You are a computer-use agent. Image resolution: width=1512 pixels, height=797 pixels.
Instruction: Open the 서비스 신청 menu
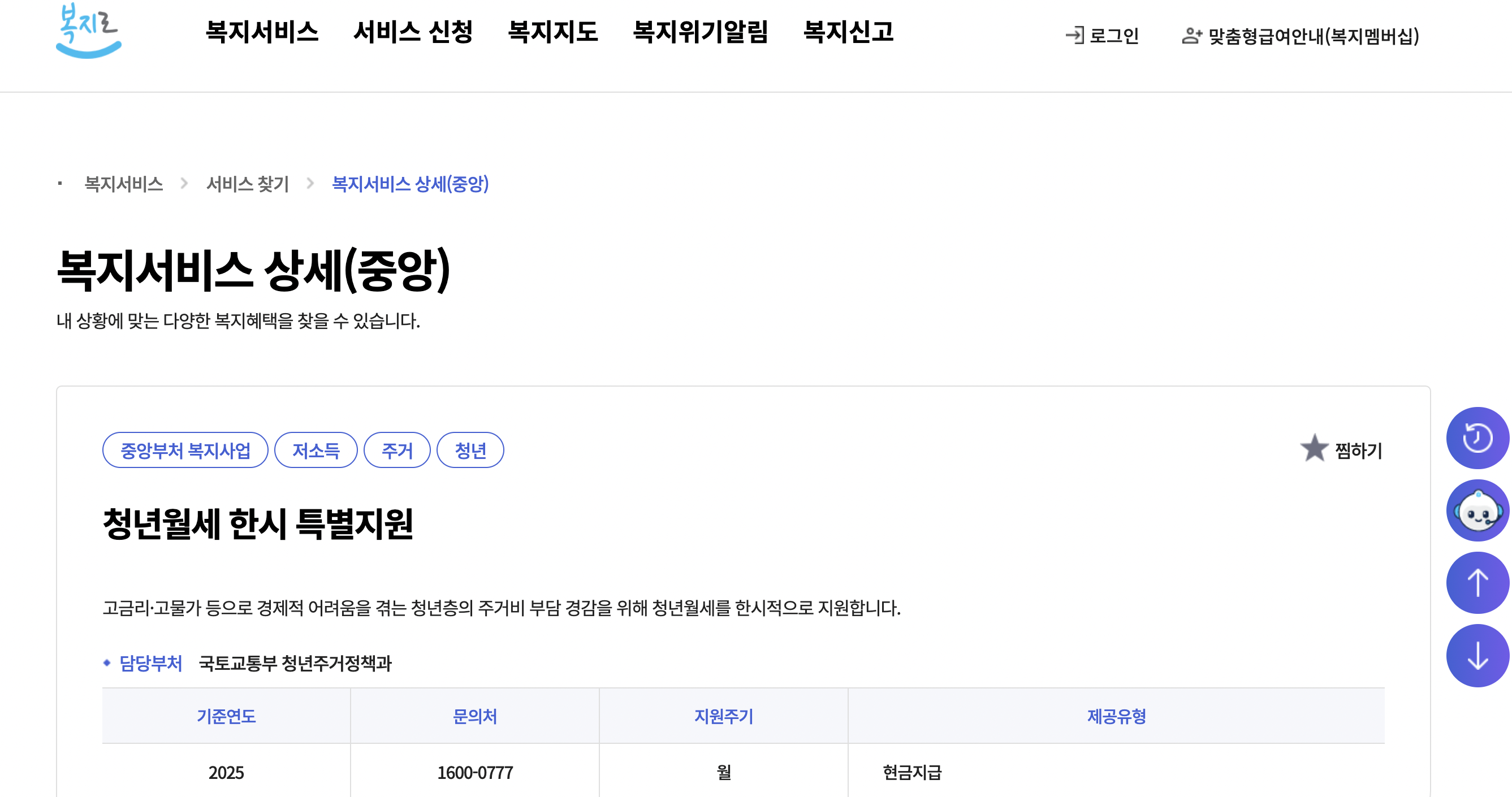[x=413, y=32]
